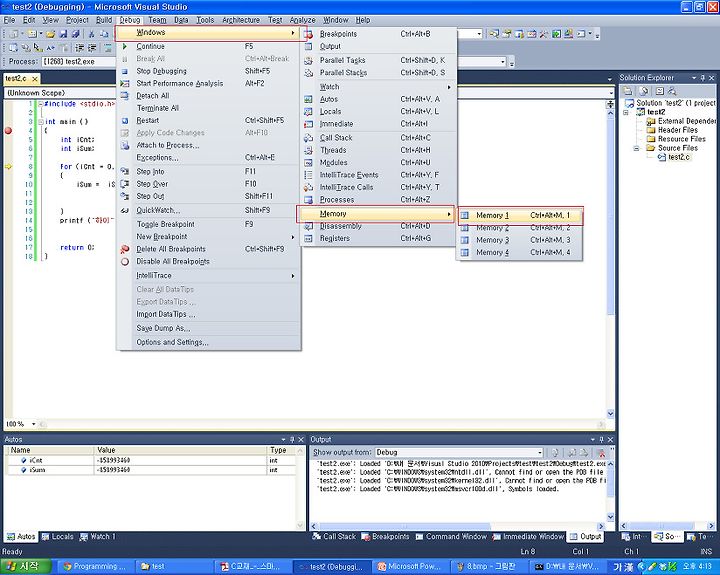Open the Breakpoints window menu entry
Viewport: 720px width, 575px height.
[x=378, y=34]
